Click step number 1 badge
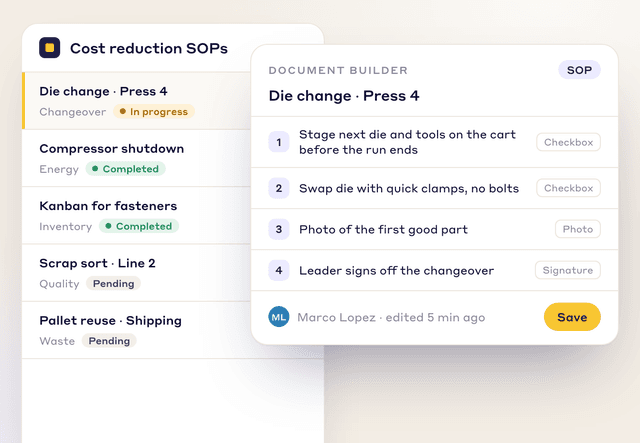 [279, 142]
